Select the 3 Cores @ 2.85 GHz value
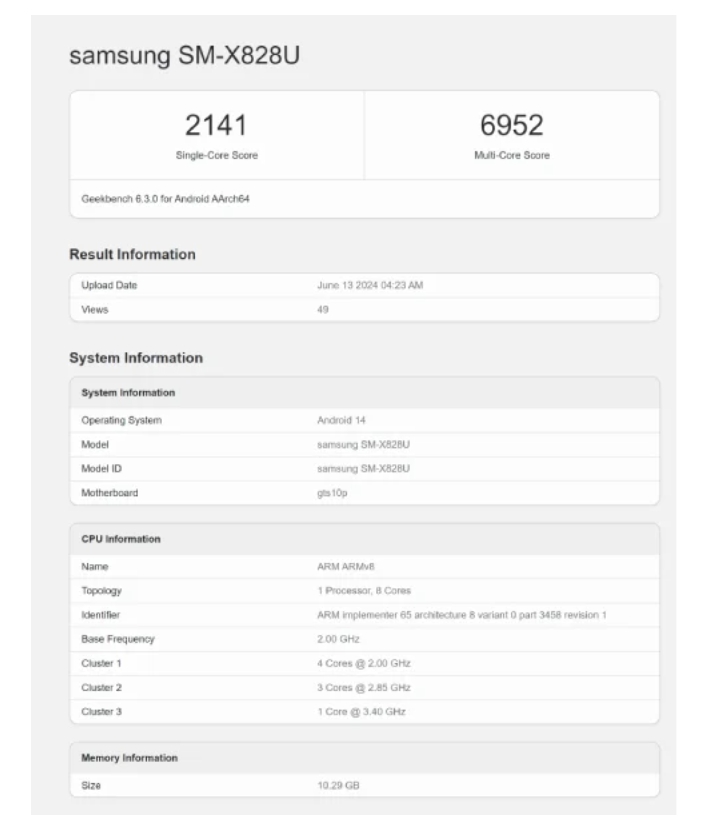 [364, 688]
